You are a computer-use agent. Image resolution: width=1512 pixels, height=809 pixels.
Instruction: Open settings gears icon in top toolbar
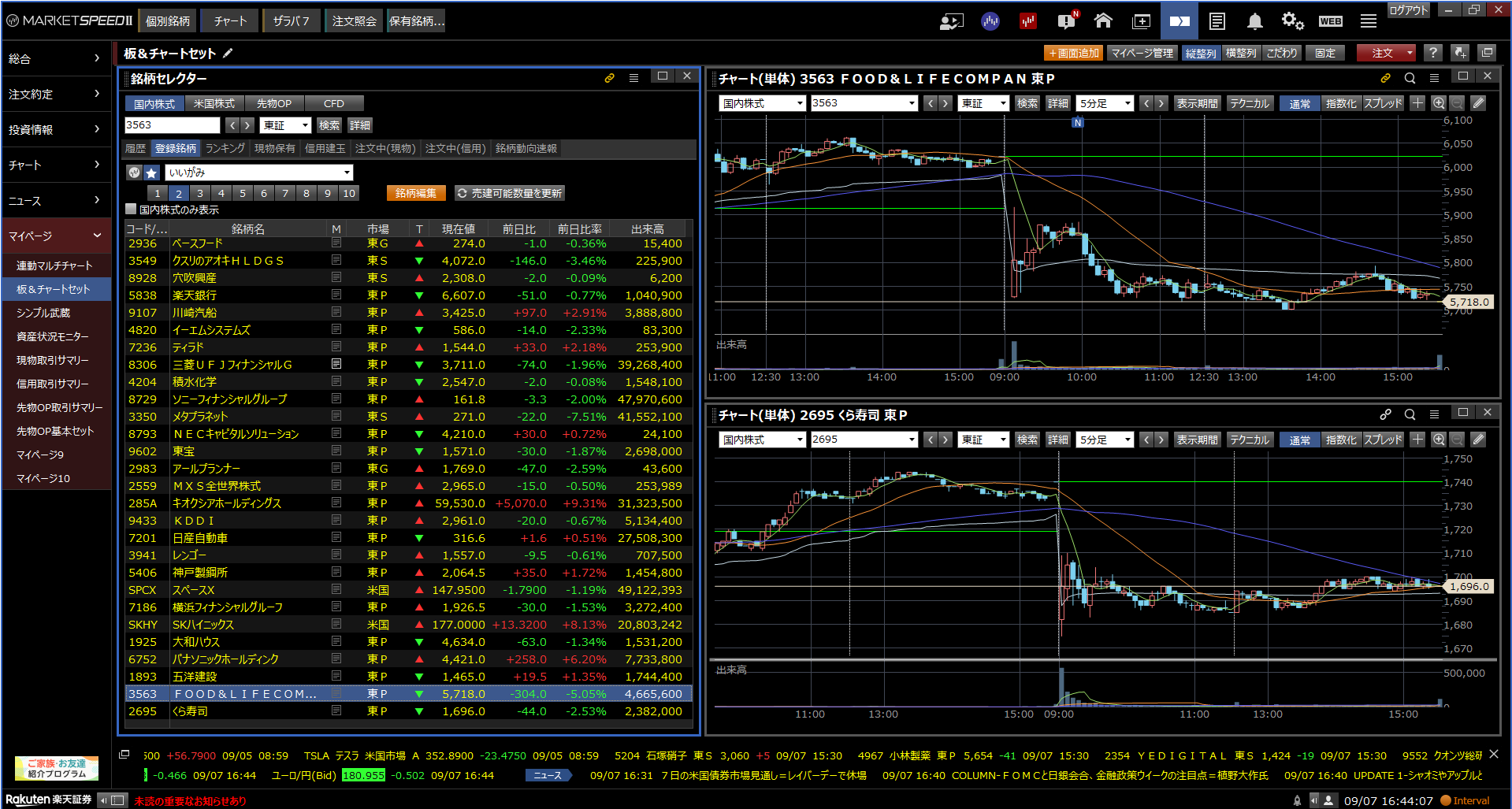(x=1292, y=21)
